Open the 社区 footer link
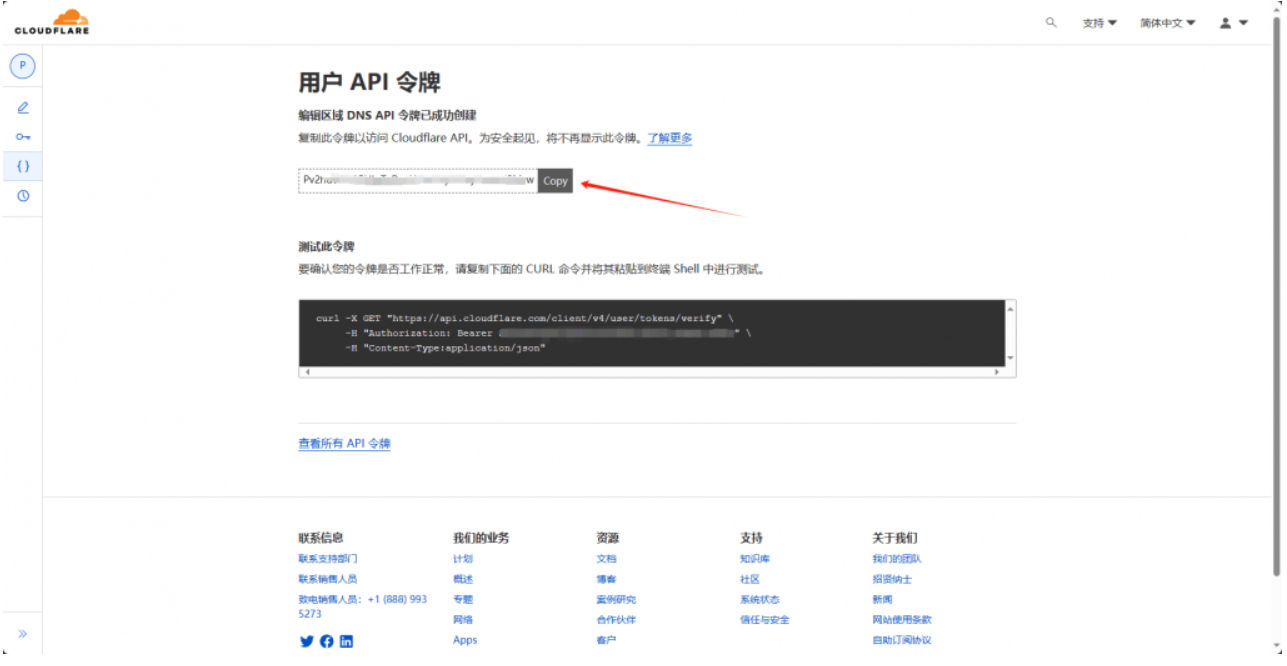Image resolution: width=1287 pixels, height=666 pixels. pos(750,579)
